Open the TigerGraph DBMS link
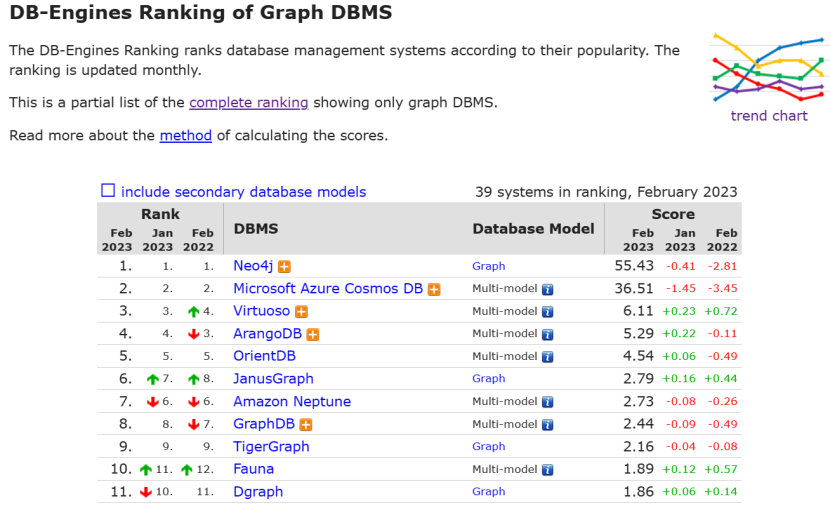 271,446
